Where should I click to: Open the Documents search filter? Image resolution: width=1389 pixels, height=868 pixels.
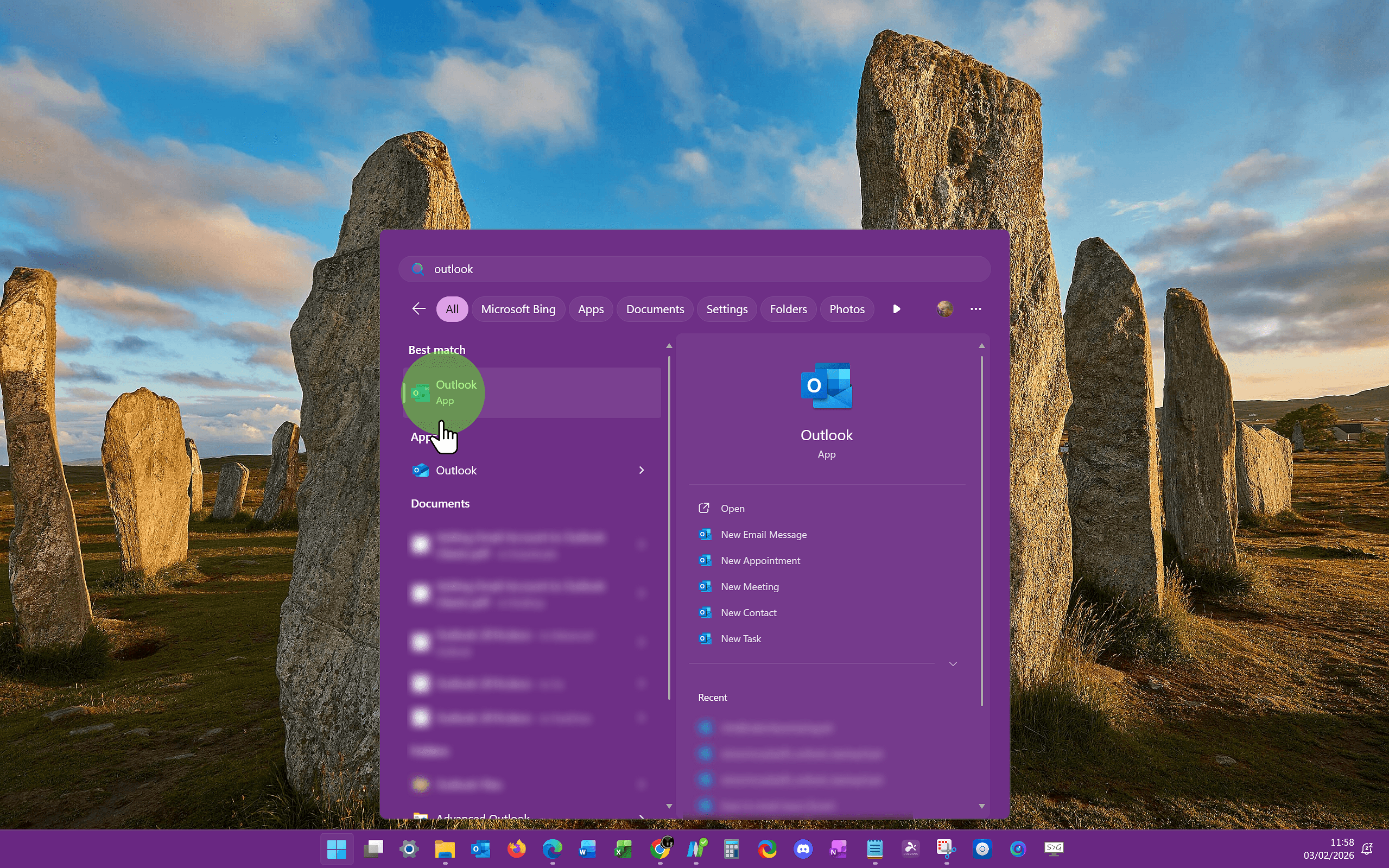pos(655,309)
